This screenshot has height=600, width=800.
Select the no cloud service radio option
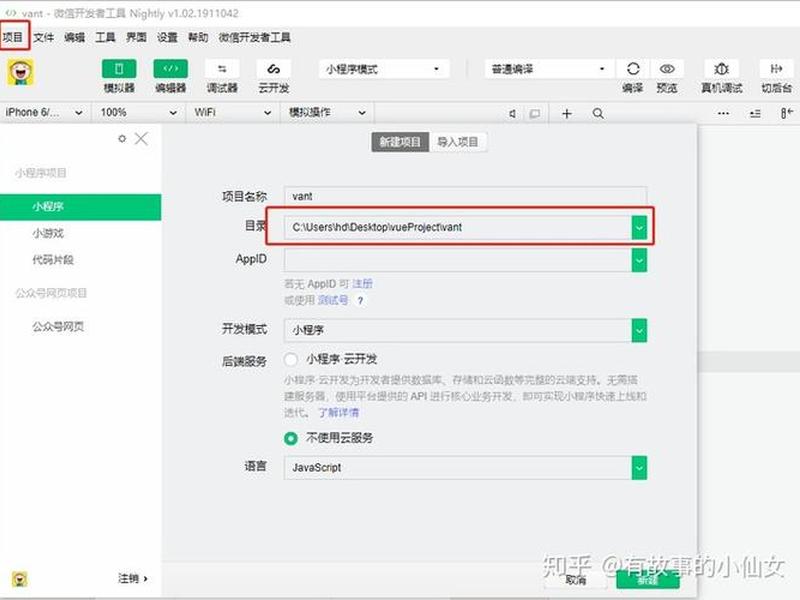291,438
